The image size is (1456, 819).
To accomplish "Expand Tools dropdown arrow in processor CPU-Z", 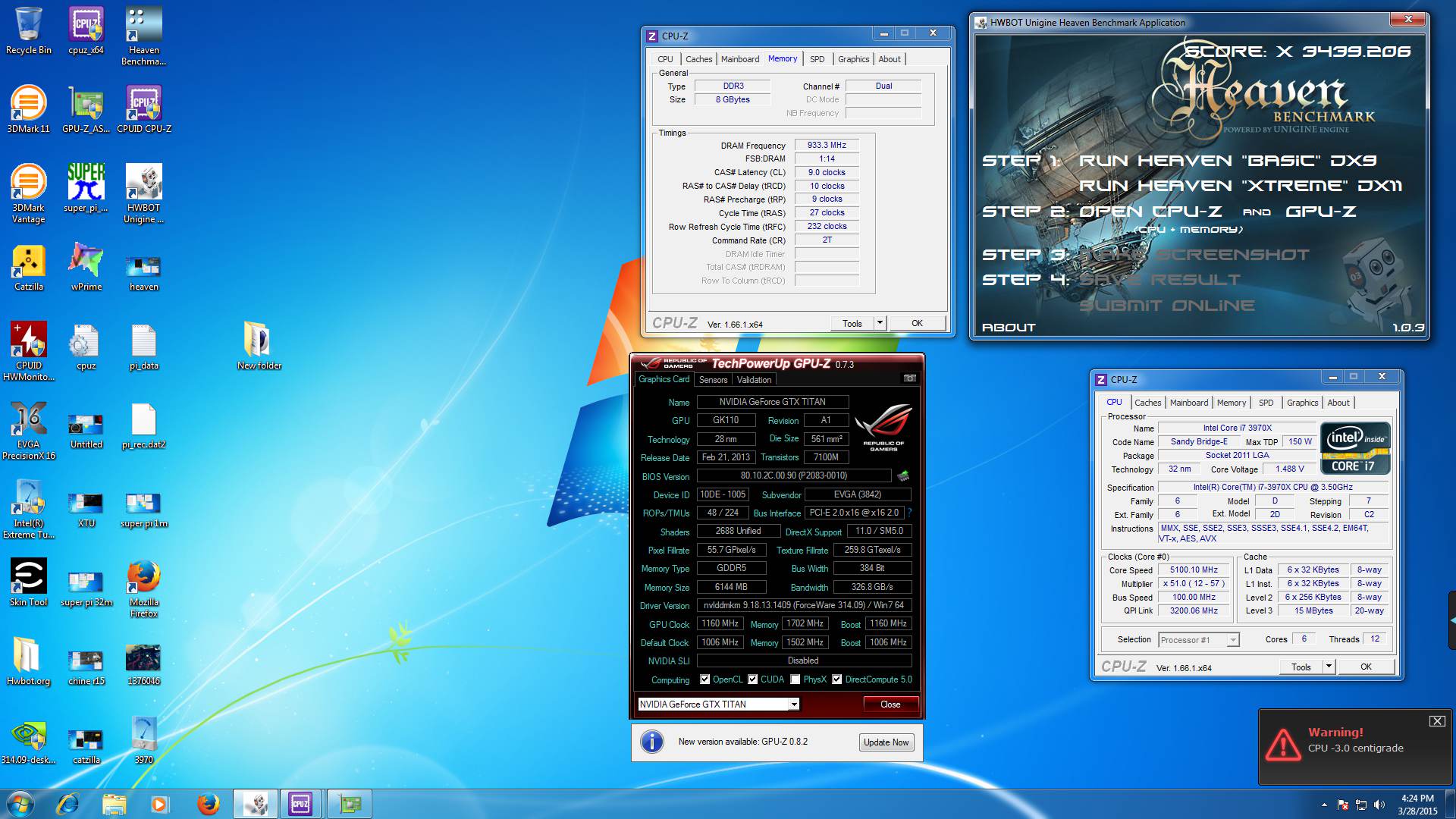I will pos(1329,667).
